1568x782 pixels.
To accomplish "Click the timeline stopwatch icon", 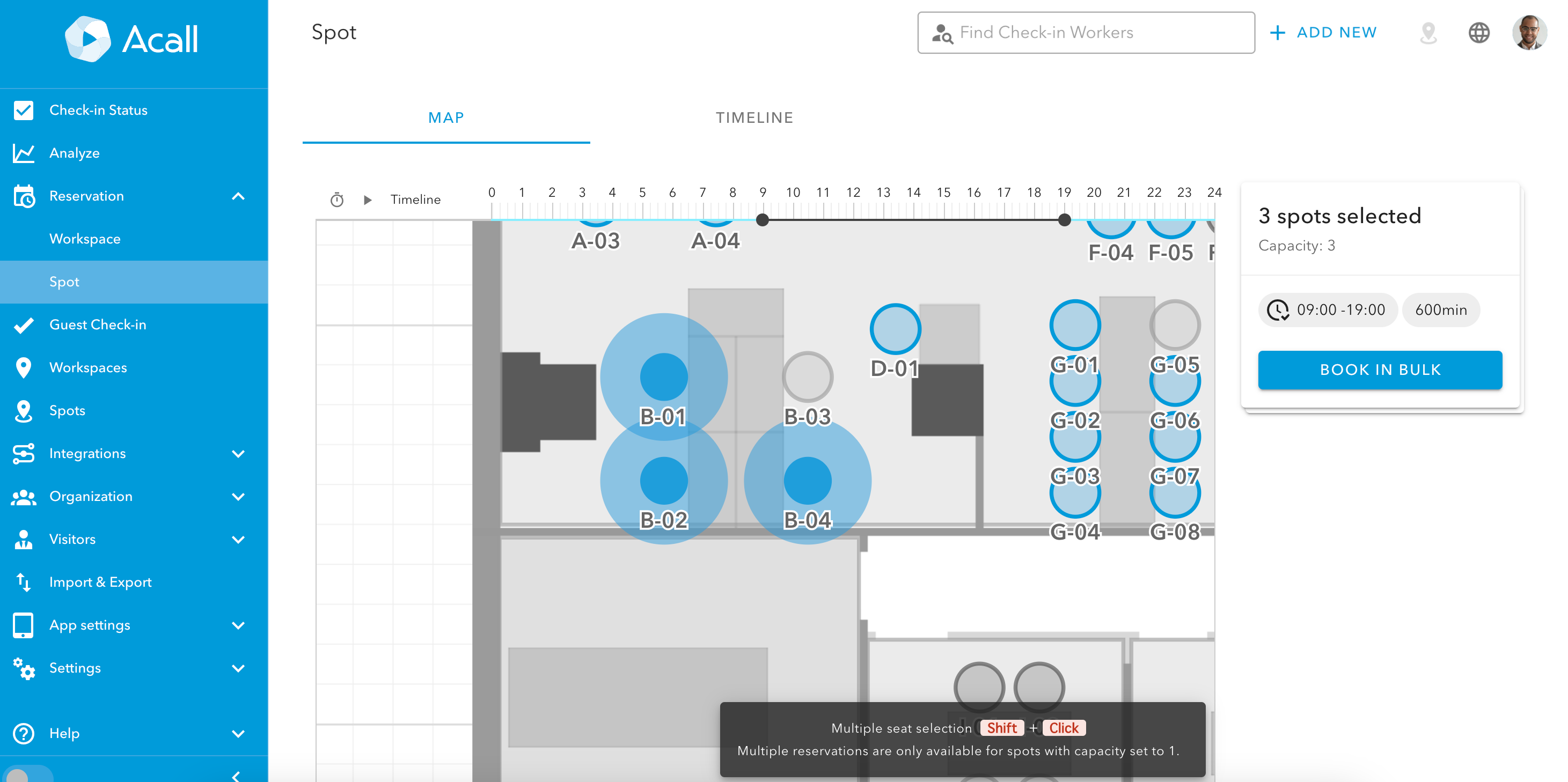I will pos(336,200).
